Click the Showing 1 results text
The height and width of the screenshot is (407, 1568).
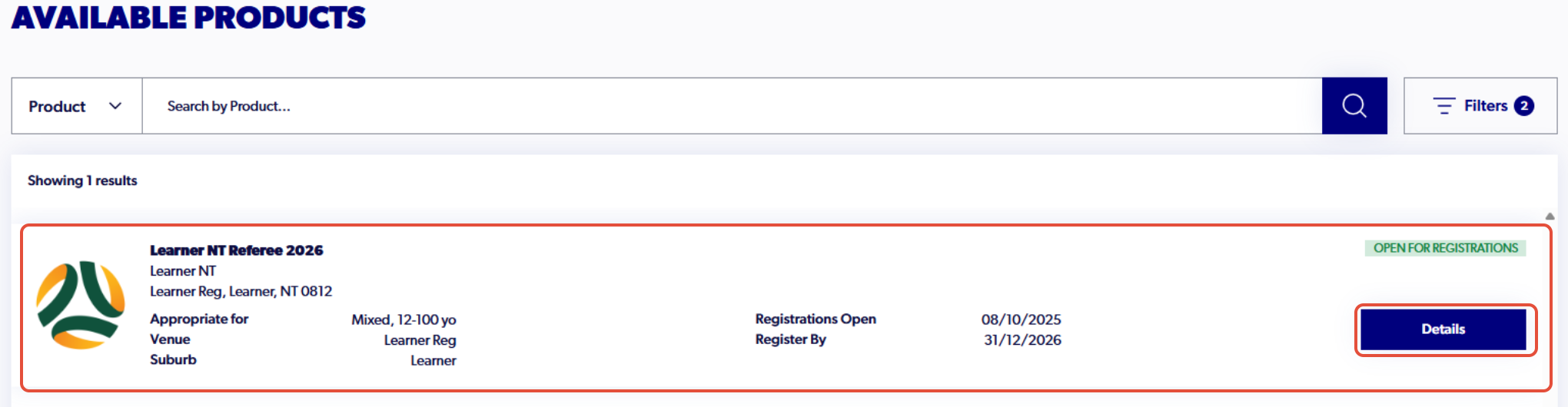(82, 180)
